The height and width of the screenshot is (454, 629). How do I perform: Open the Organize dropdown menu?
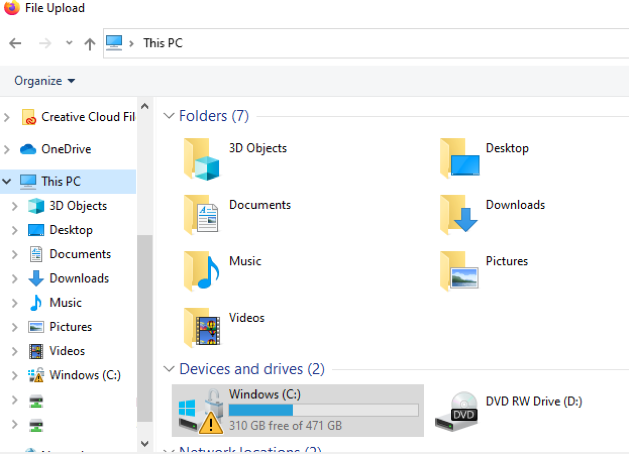(x=44, y=80)
